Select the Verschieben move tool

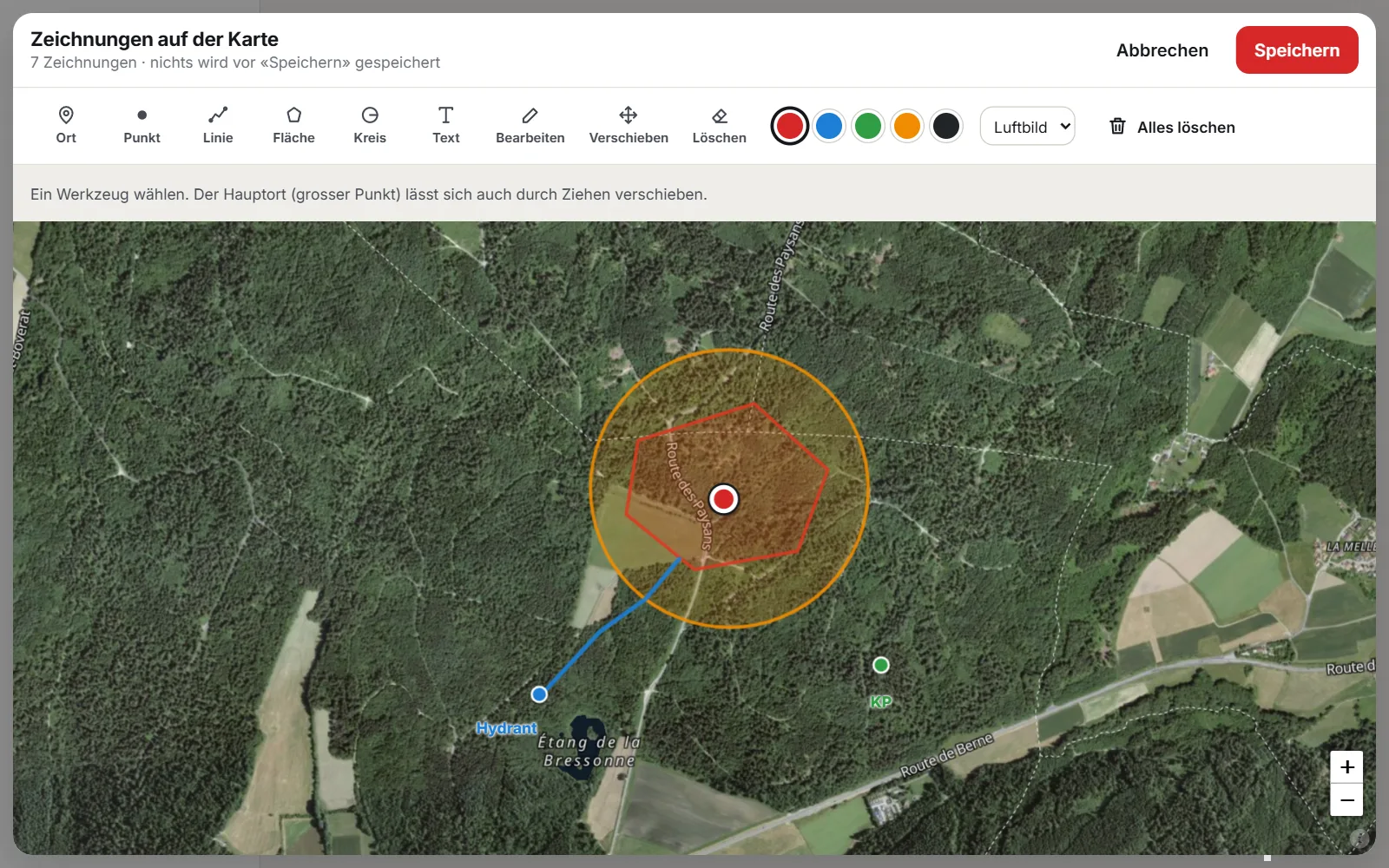tap(629, 126)
